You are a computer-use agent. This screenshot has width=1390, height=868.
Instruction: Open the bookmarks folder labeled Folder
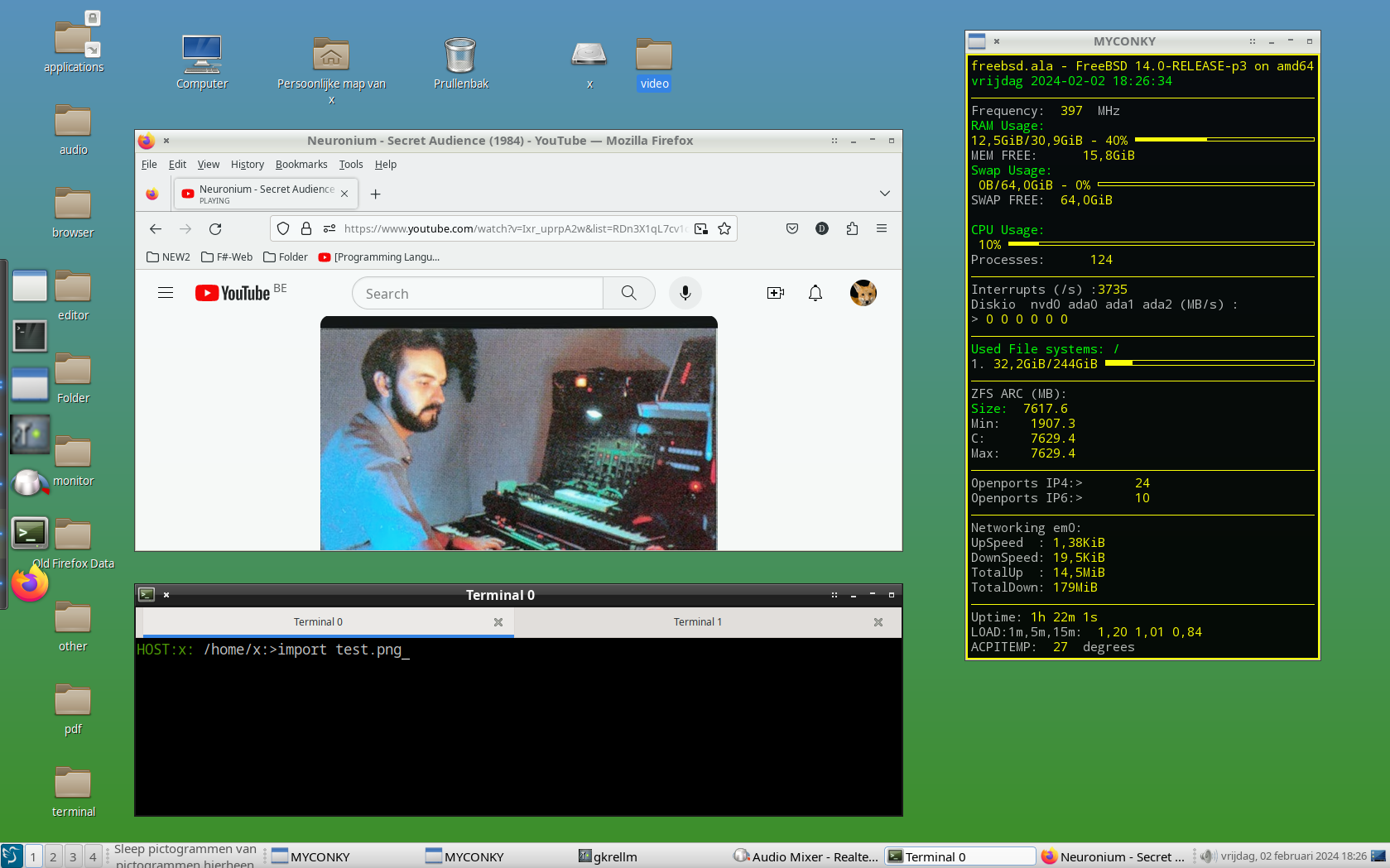[286, 257]
